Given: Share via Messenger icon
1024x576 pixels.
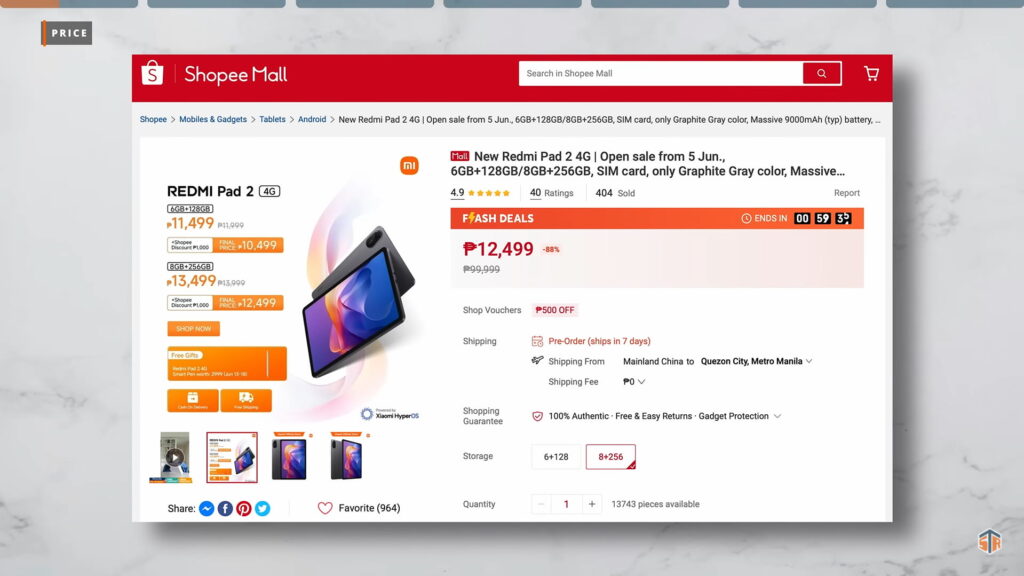Looking at the screenshot, I should click(206, 508).
